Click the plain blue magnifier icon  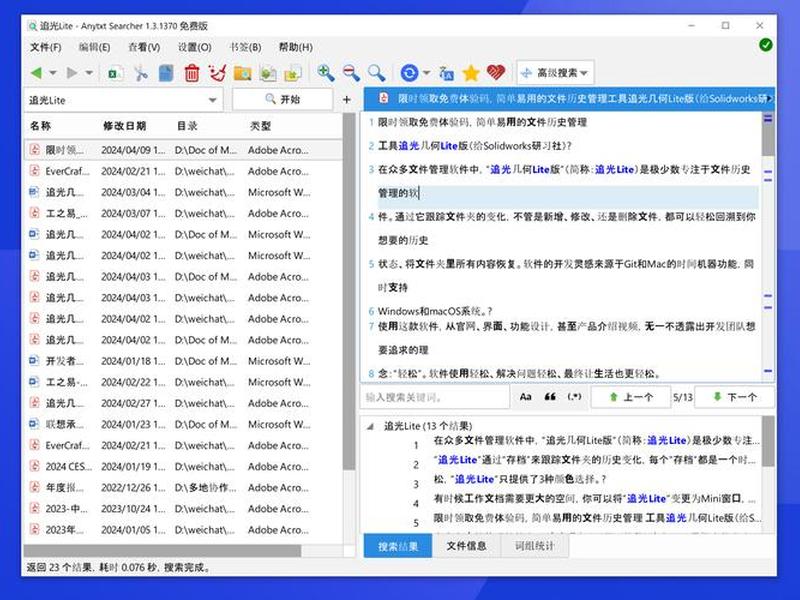click(377, 73)
